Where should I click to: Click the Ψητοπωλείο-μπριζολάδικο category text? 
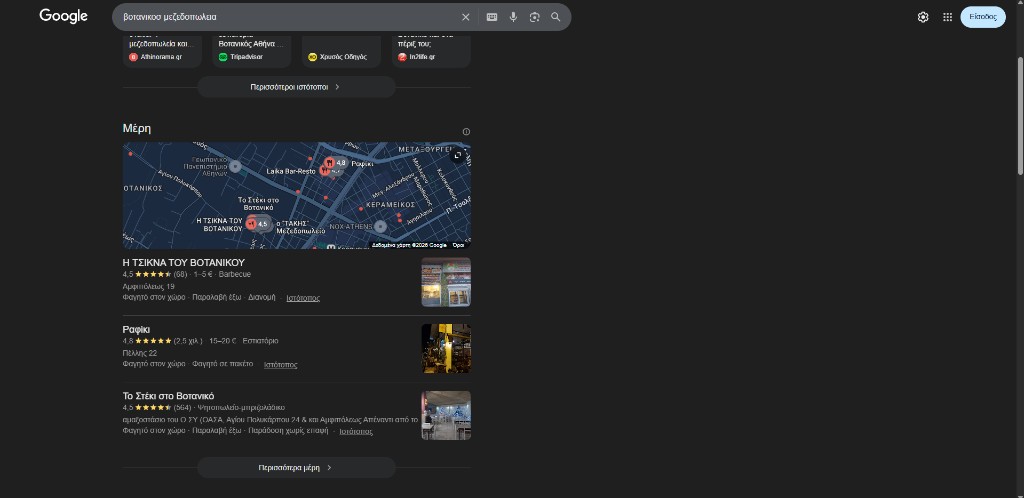point(241,408)
